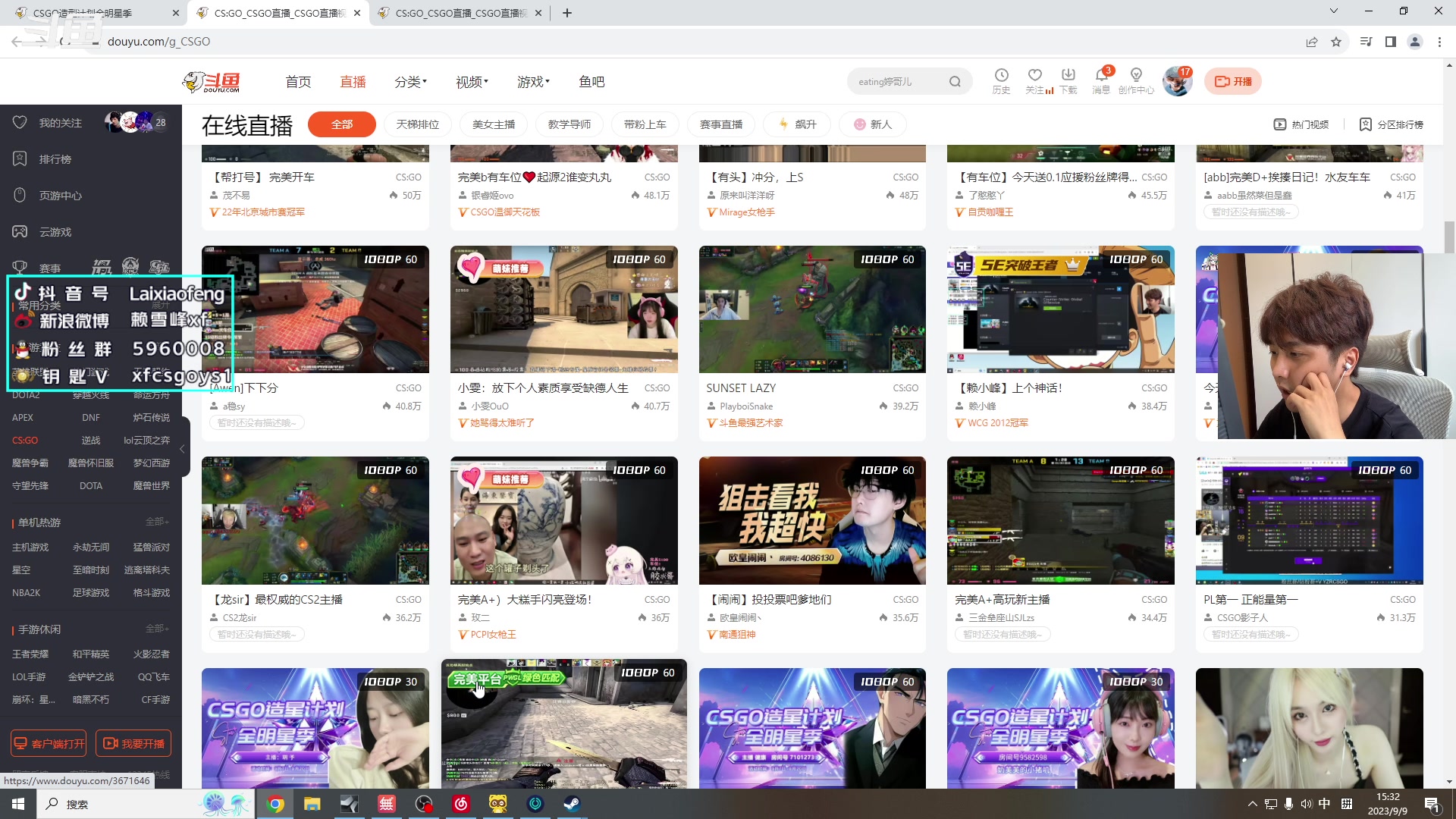The height and width of the screenshot is (819, 1456).
Task: Open Windows Start menu
Action: pyautogui.click(x=18, y=804)
